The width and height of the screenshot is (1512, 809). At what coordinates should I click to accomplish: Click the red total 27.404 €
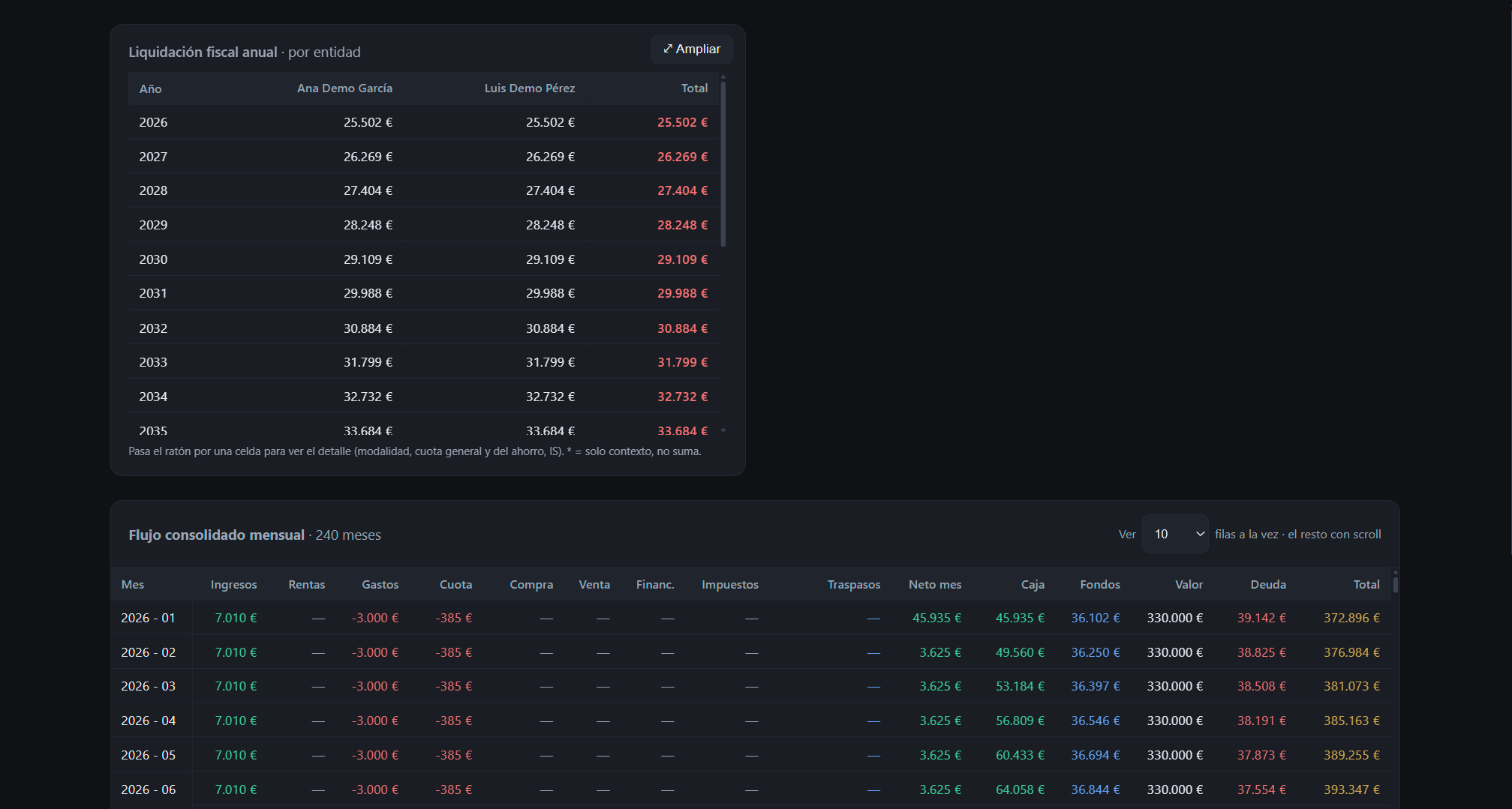coord(683,190)
